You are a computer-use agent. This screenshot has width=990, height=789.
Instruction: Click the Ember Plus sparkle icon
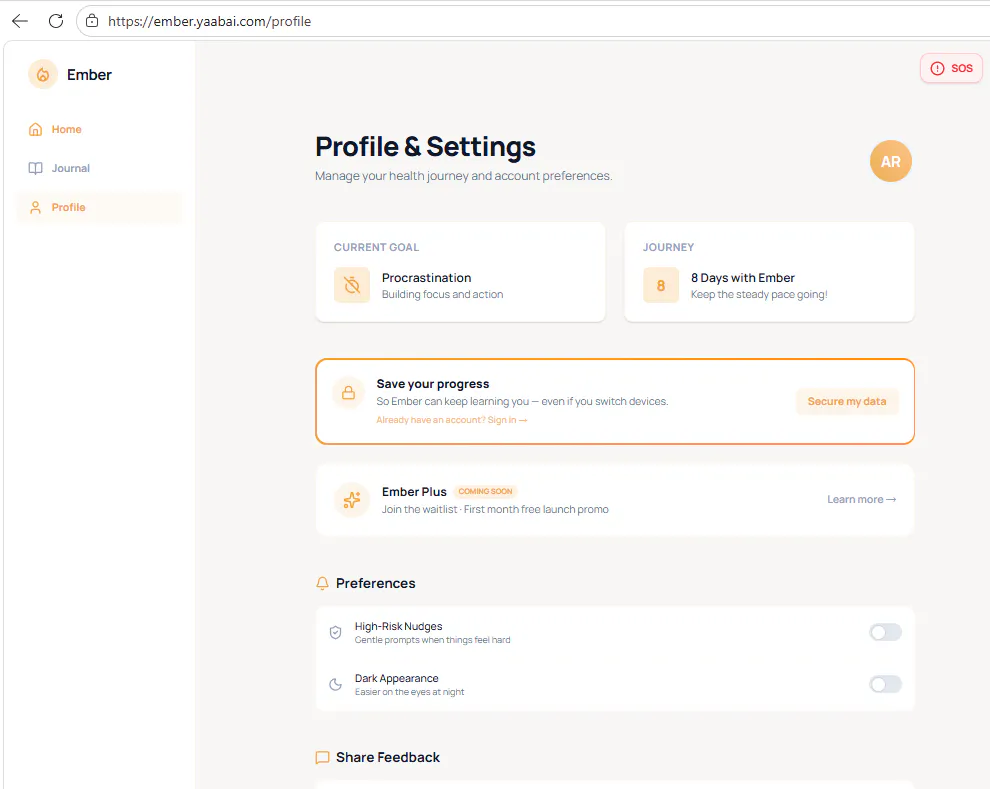tap(352, 500)
